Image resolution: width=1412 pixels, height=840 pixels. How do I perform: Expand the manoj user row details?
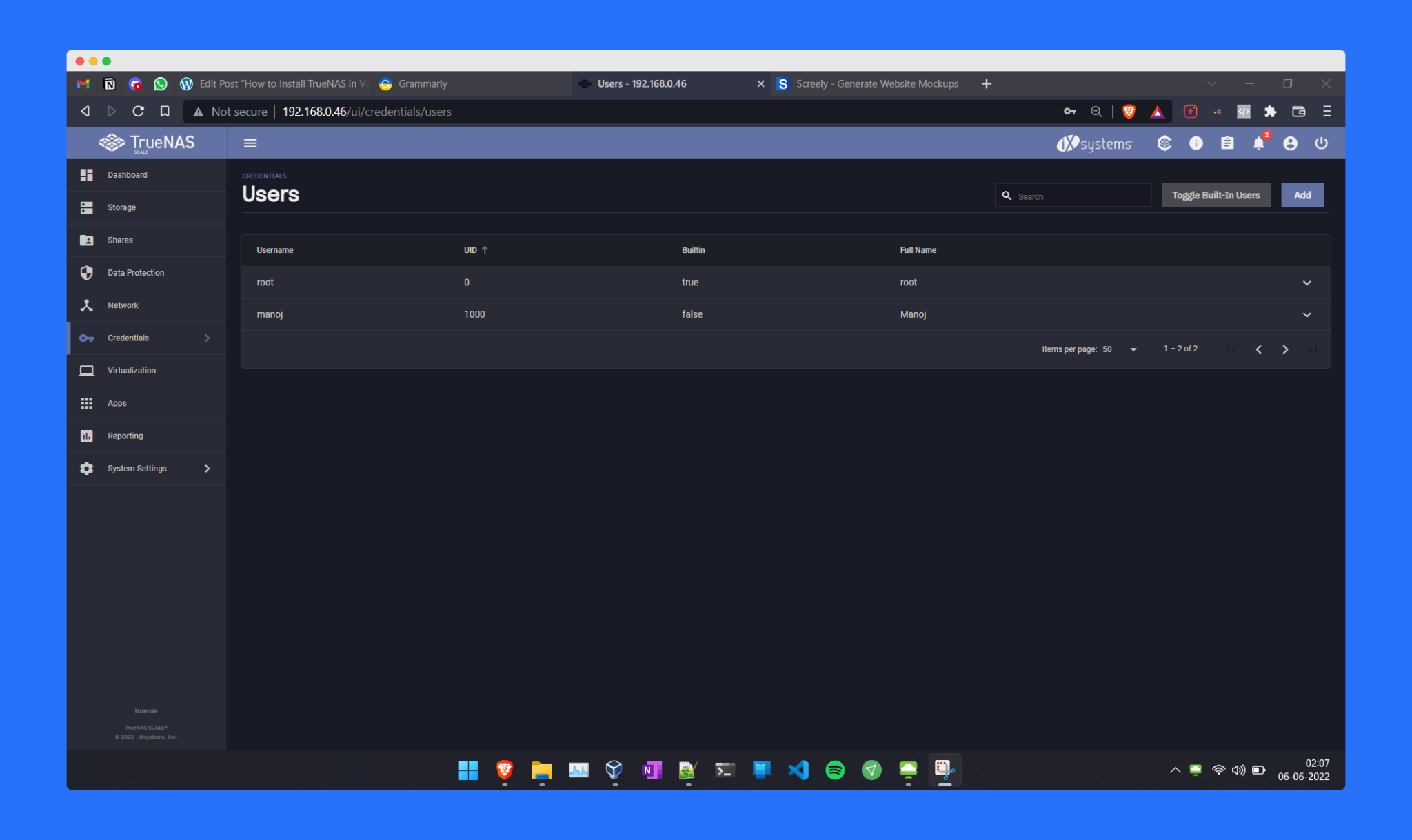point(1307,314)
